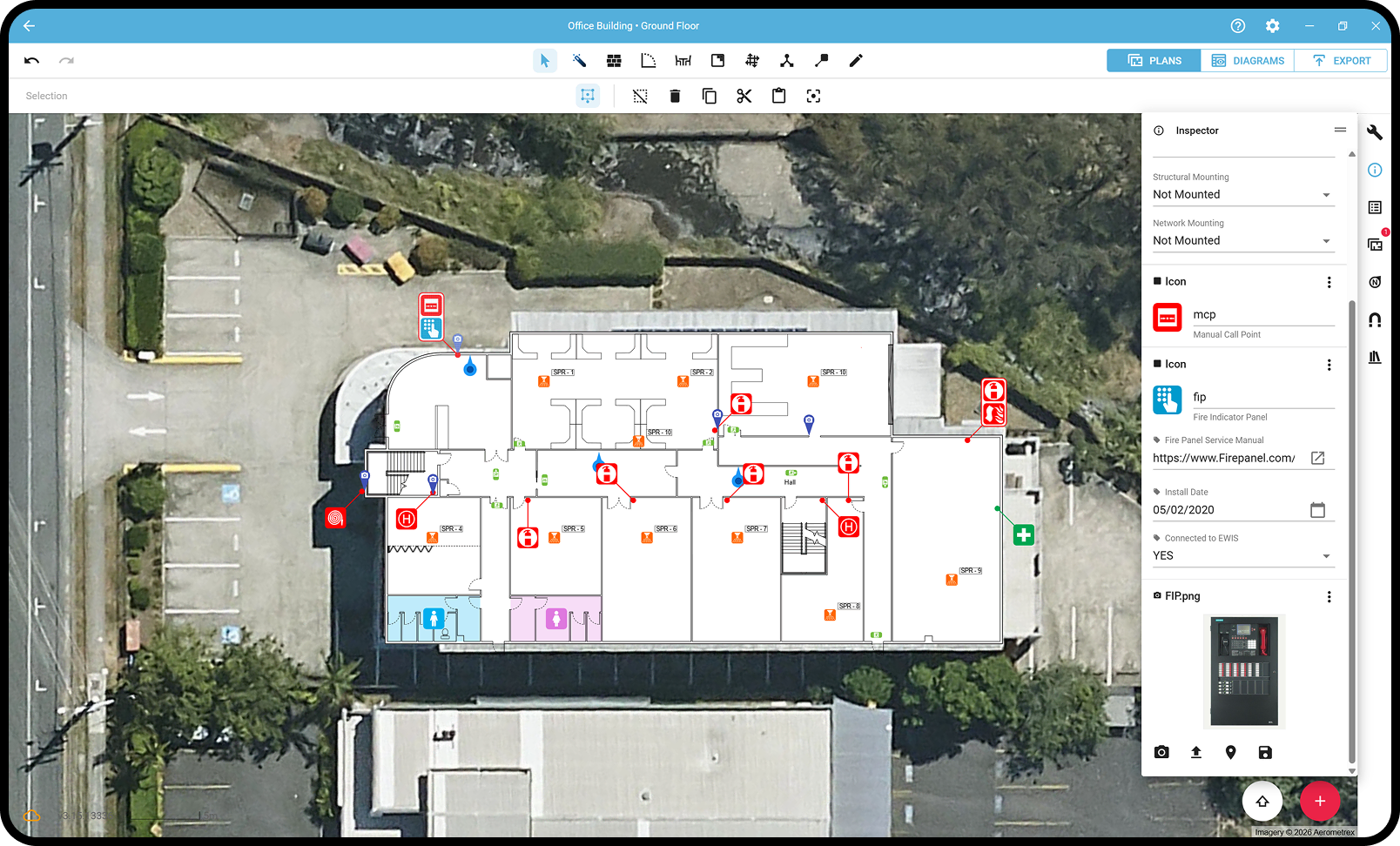Activate the magic wand tool
The width and height of the screenshot is (1400, 846).
coord(579,60)
